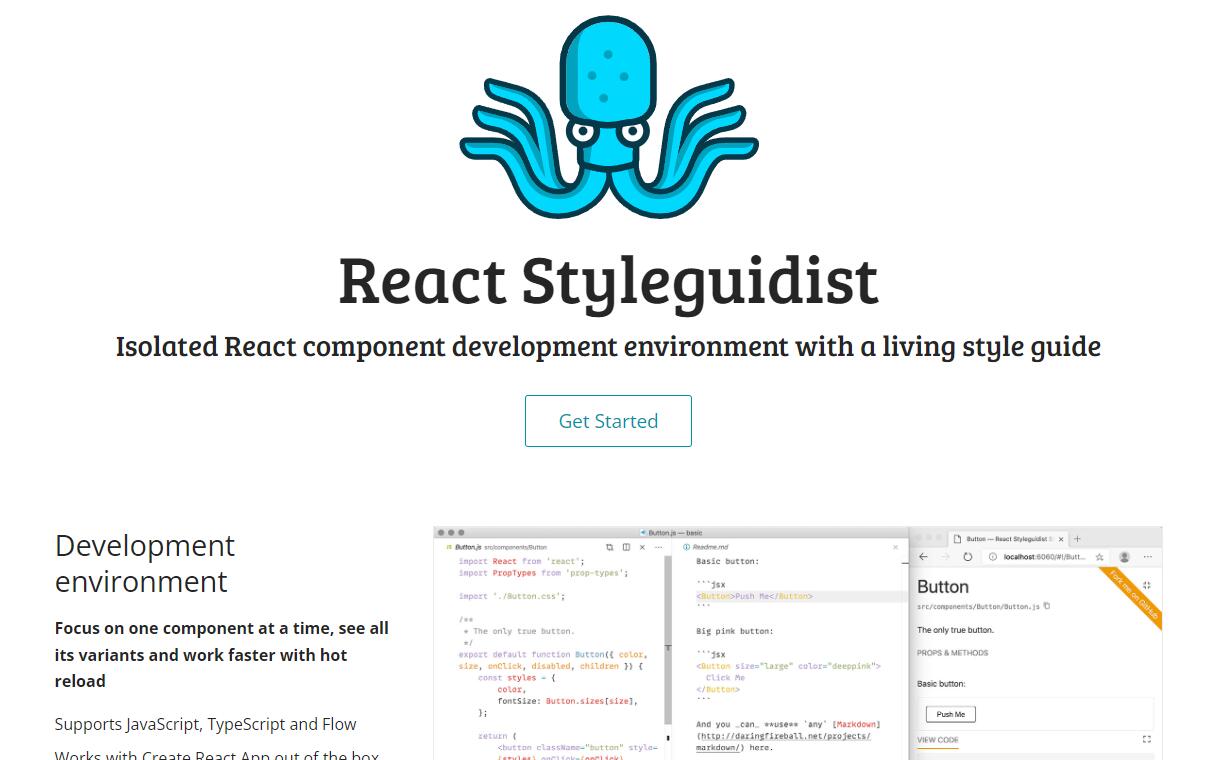Click copy icon next to src/components/Button/Button.js path
Screen dimensions: 1209x760
click(x=1047, y=606)
